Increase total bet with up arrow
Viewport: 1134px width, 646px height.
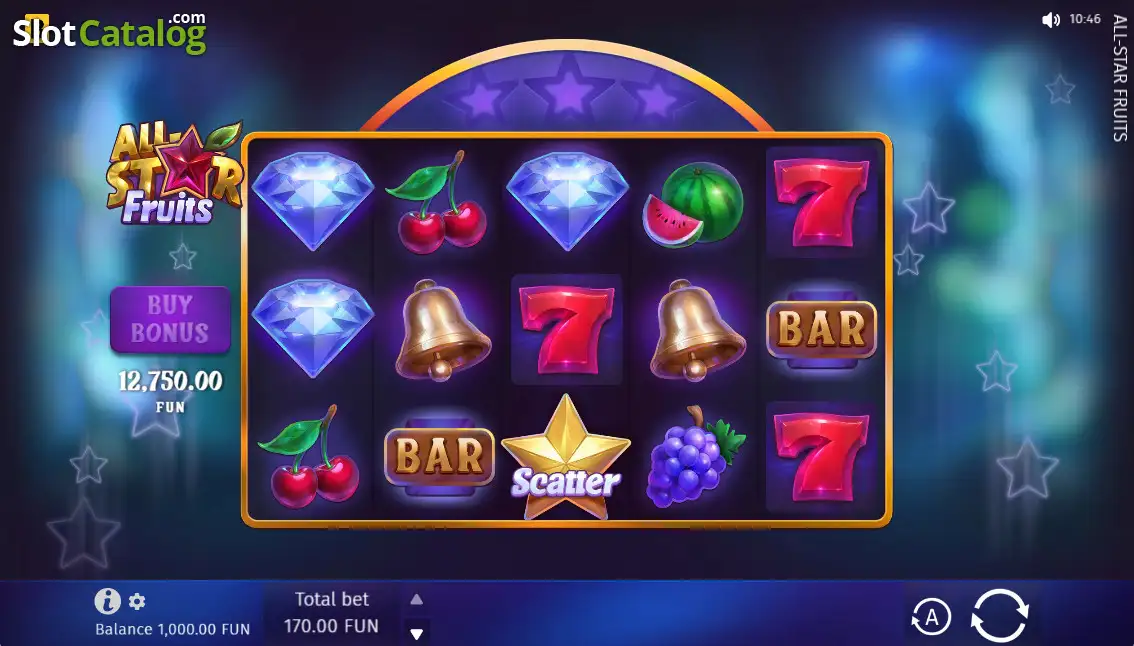point(417,599)
